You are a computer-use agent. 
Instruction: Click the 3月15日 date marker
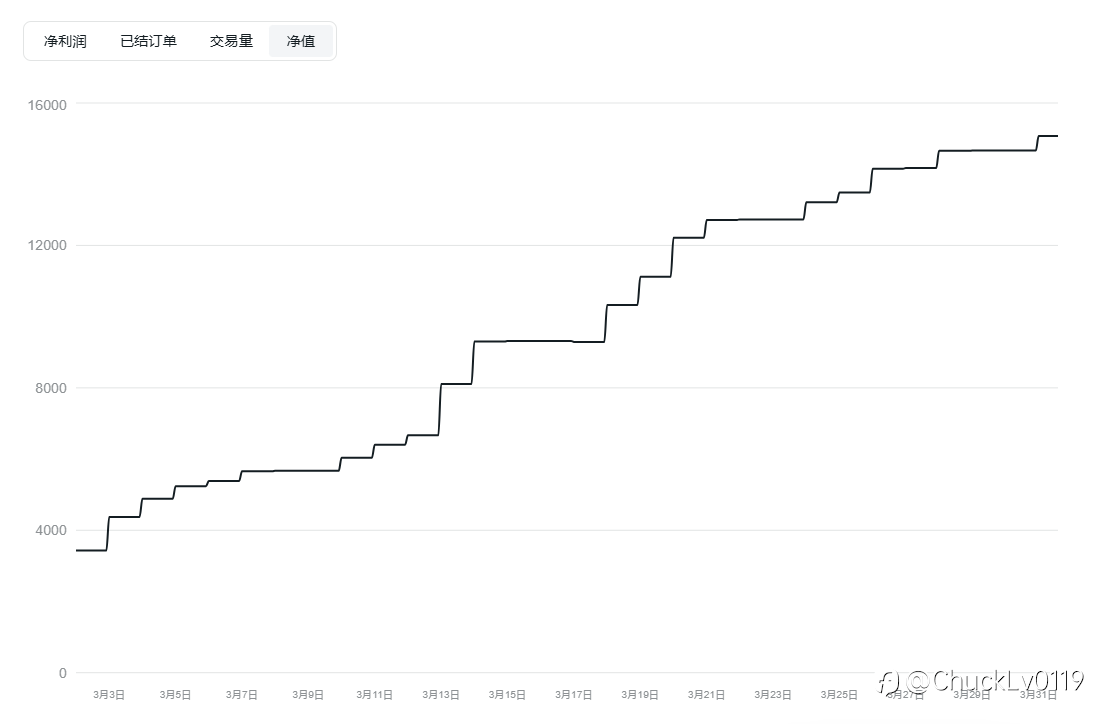tap(507, 694)
